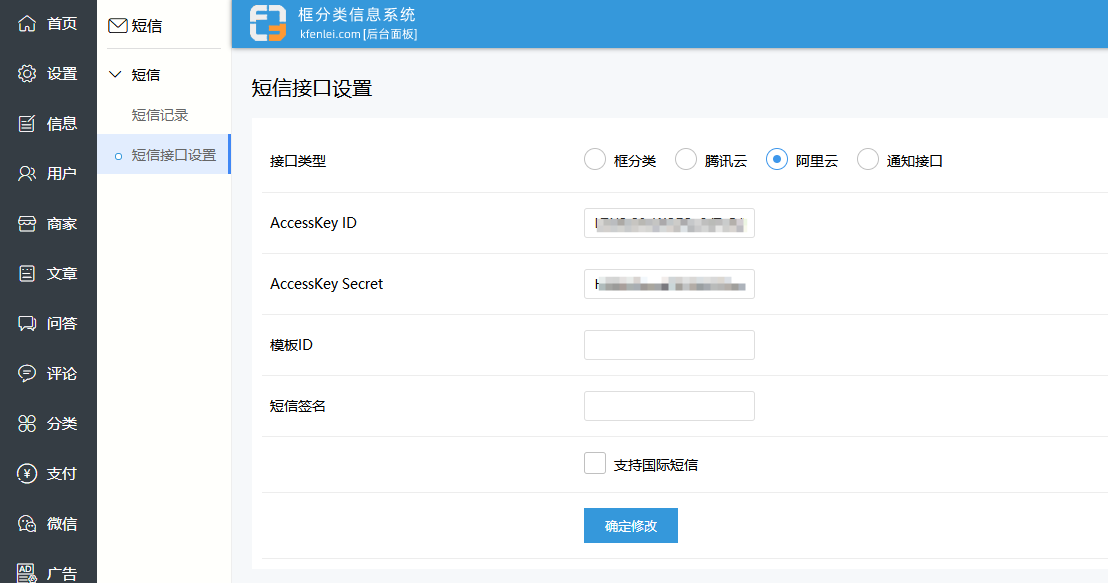Select the 框分类 interface radio button
The width and height of the screenshot is (1108, 583).
point(595,160)
